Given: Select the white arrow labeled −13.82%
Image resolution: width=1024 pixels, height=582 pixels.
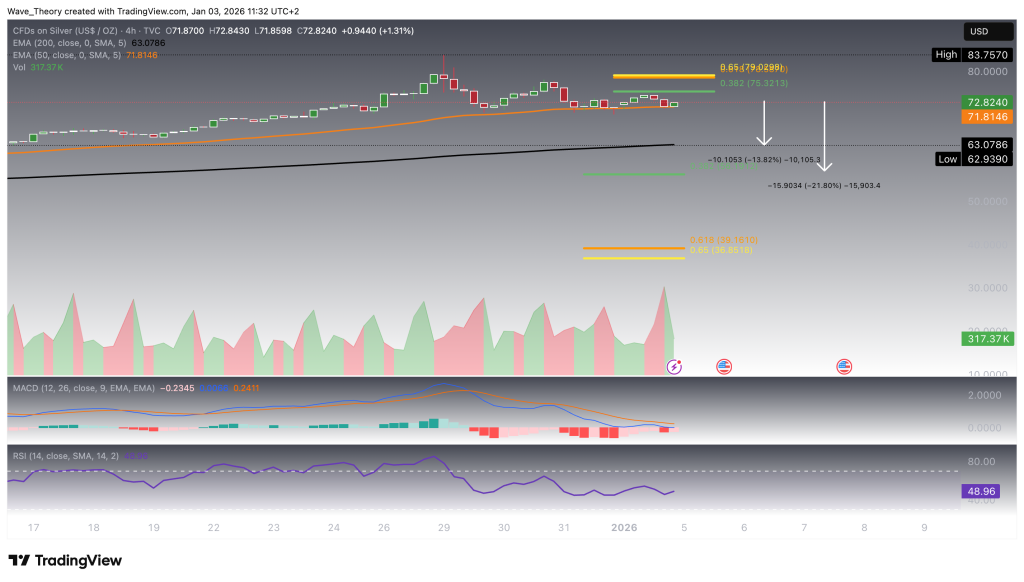Looking at the screenshot, I should (x=765, y=124).
